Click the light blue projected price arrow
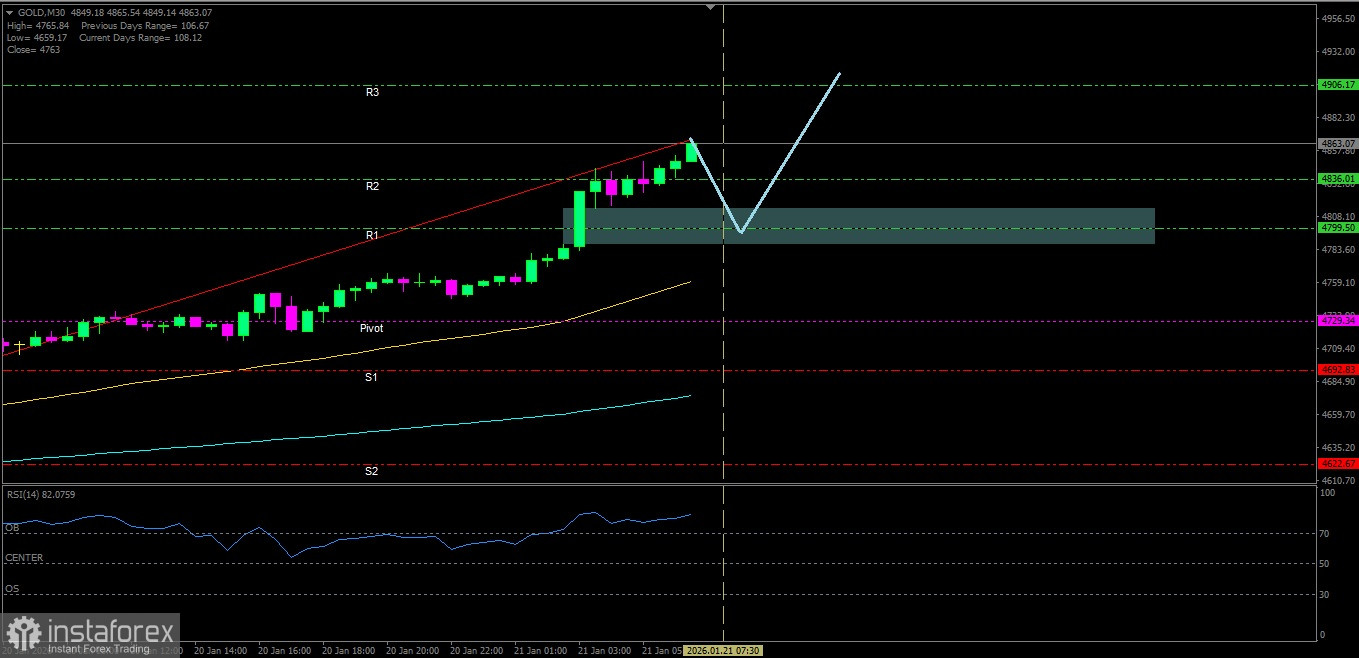This screenshot has height=658, width=1359. coord(790,150)
